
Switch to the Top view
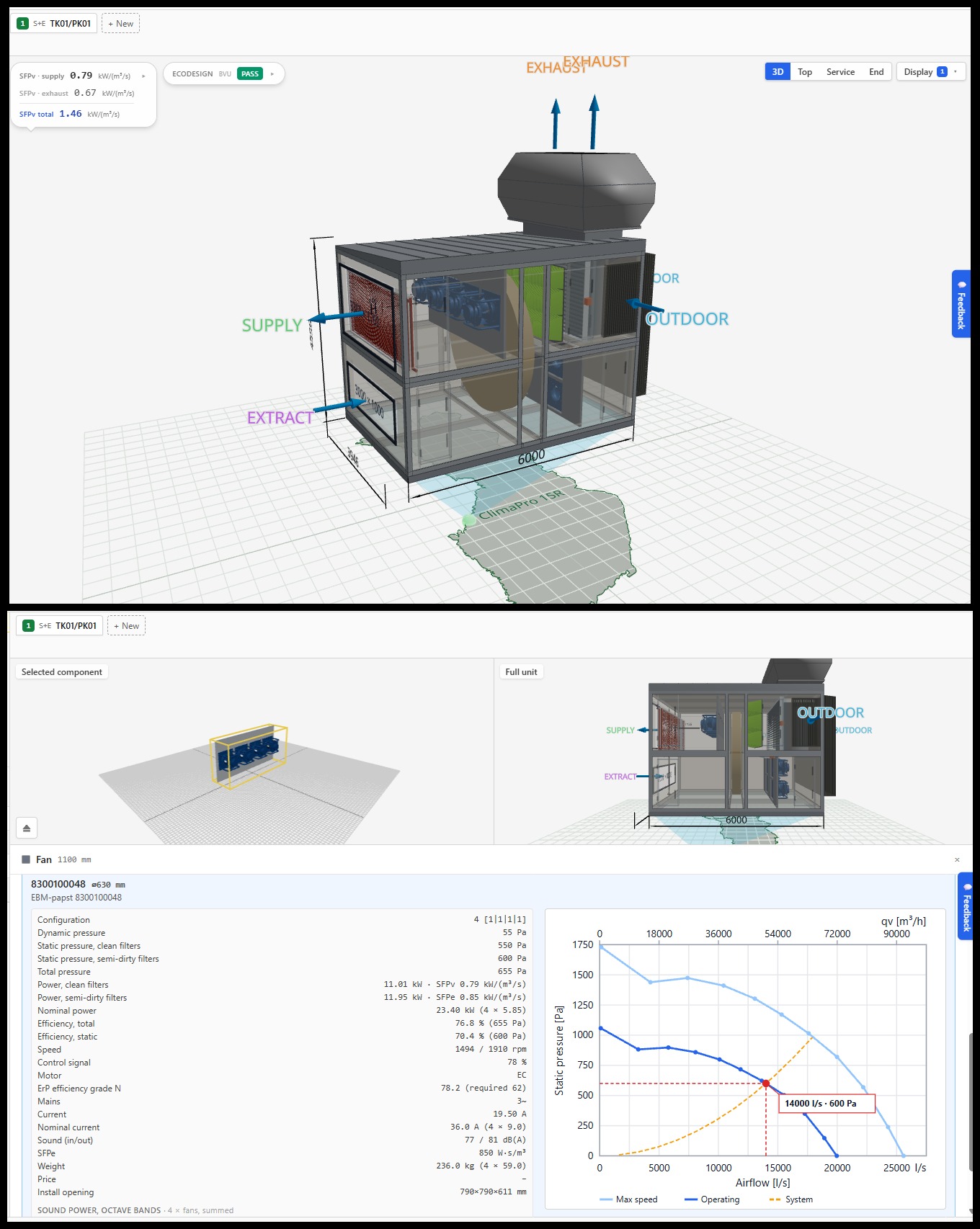click(x=805, y=72)
